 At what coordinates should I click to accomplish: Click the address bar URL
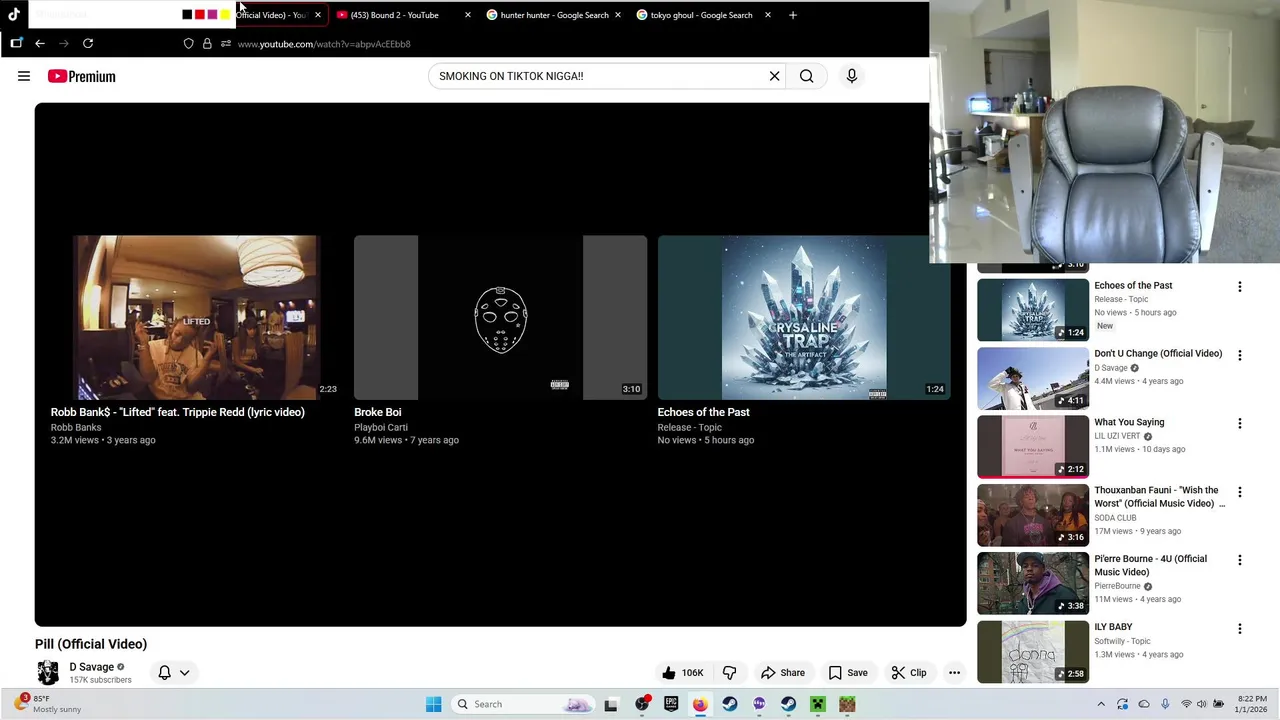pos(324,44)
